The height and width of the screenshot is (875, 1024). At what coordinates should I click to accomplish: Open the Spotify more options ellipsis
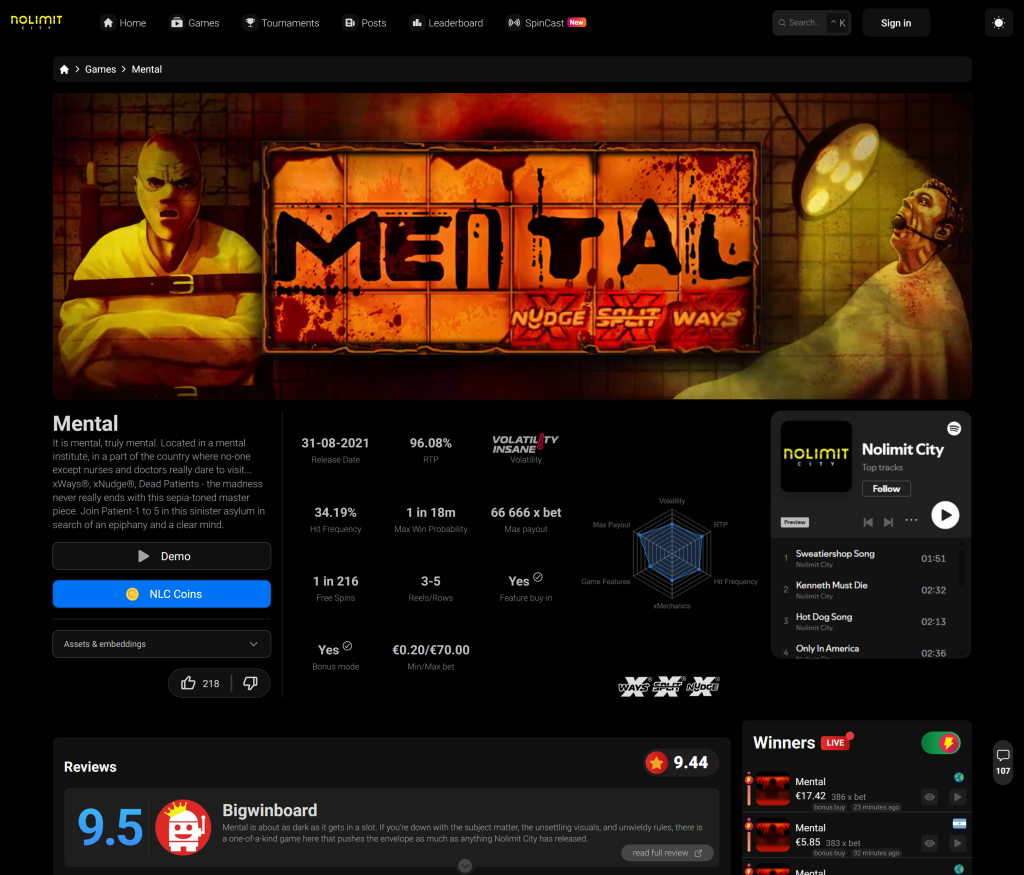coord(911,520)
